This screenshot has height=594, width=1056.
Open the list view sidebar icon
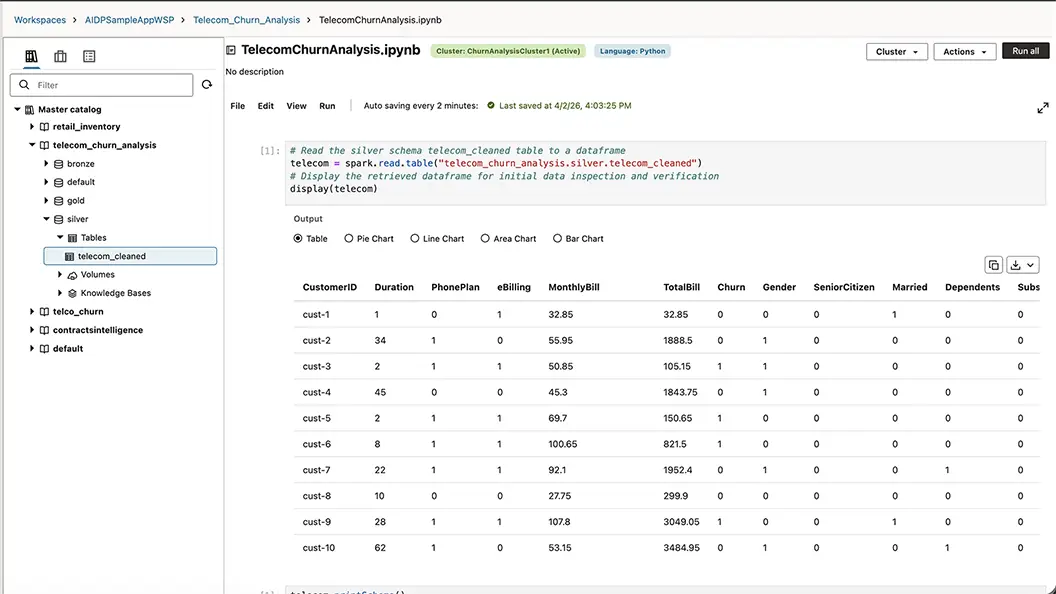tap(89, 57)
